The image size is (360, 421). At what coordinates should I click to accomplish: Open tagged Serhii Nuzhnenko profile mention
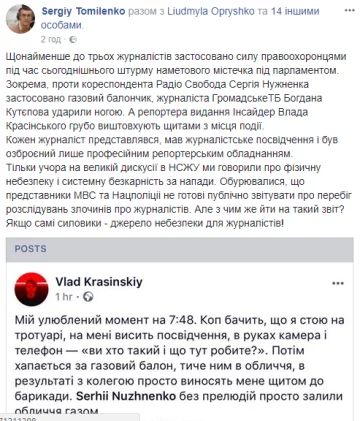(126, 396)
